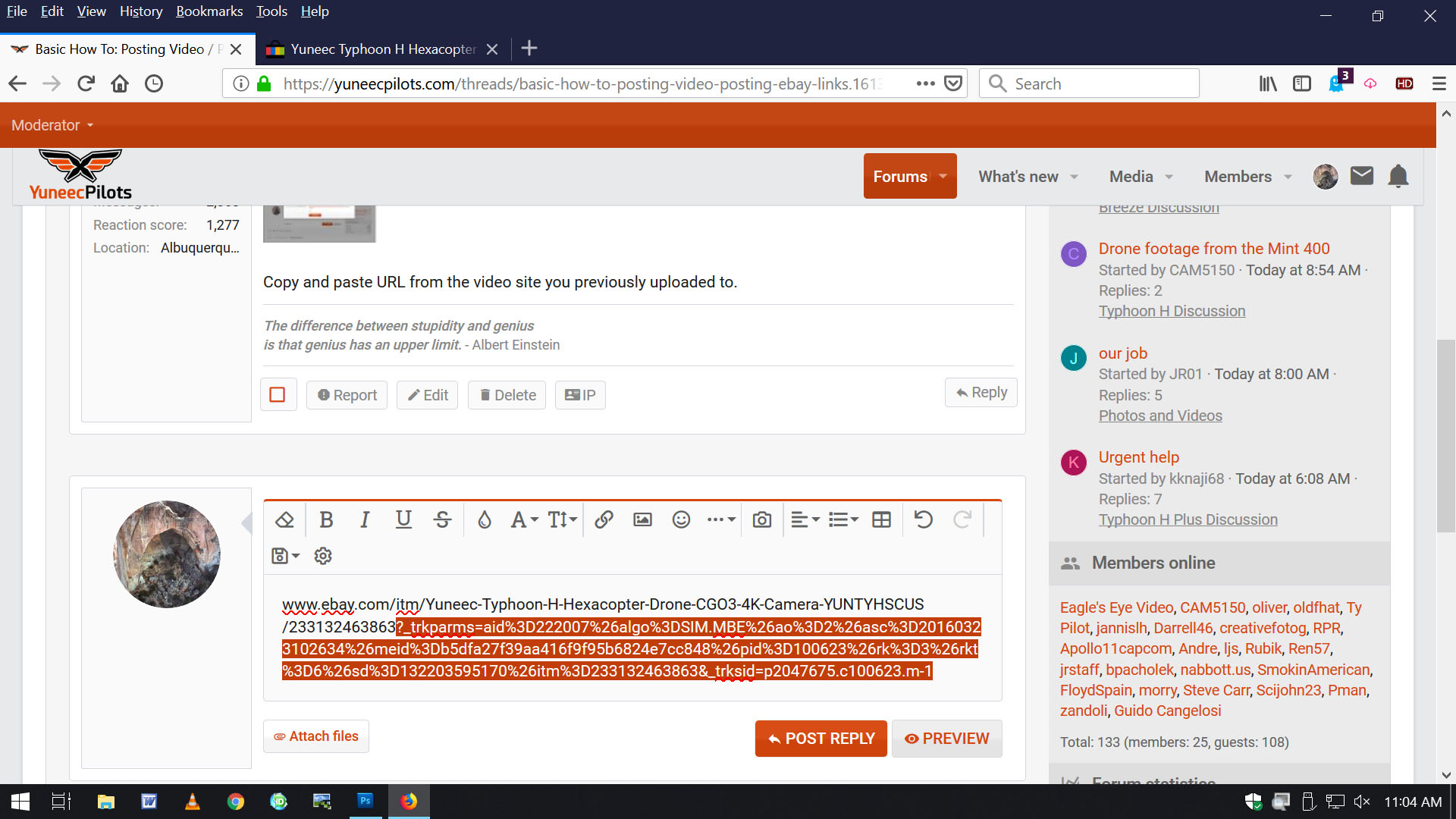This screenshot has width=1456, height=819.
Task: Open the font size dropdown
Action: coord(563,519)
